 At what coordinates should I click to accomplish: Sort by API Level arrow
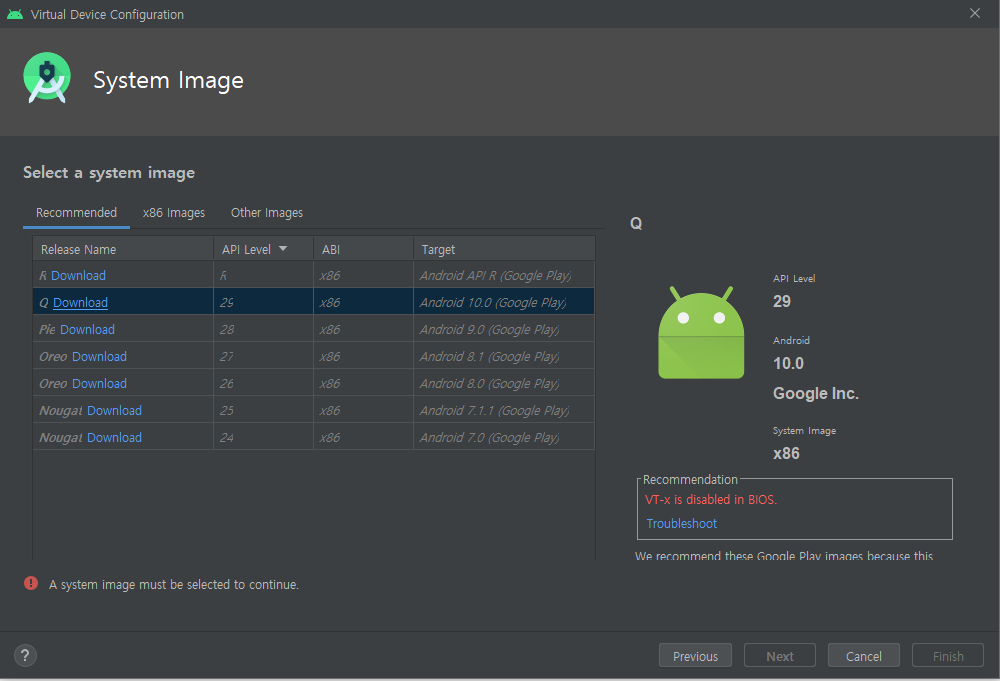tap(283, 249)
